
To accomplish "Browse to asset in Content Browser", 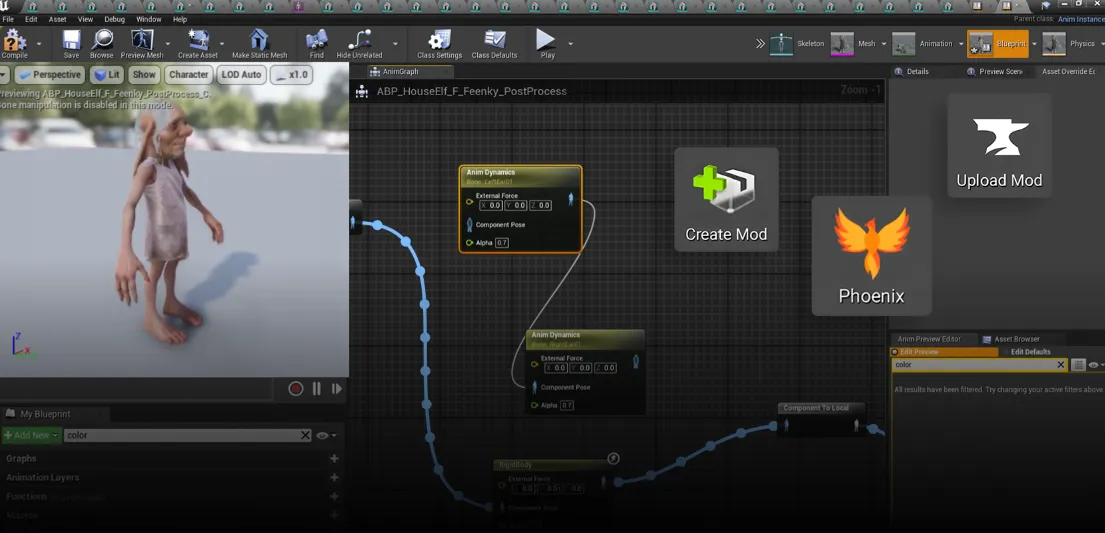I will coord(101,44).
